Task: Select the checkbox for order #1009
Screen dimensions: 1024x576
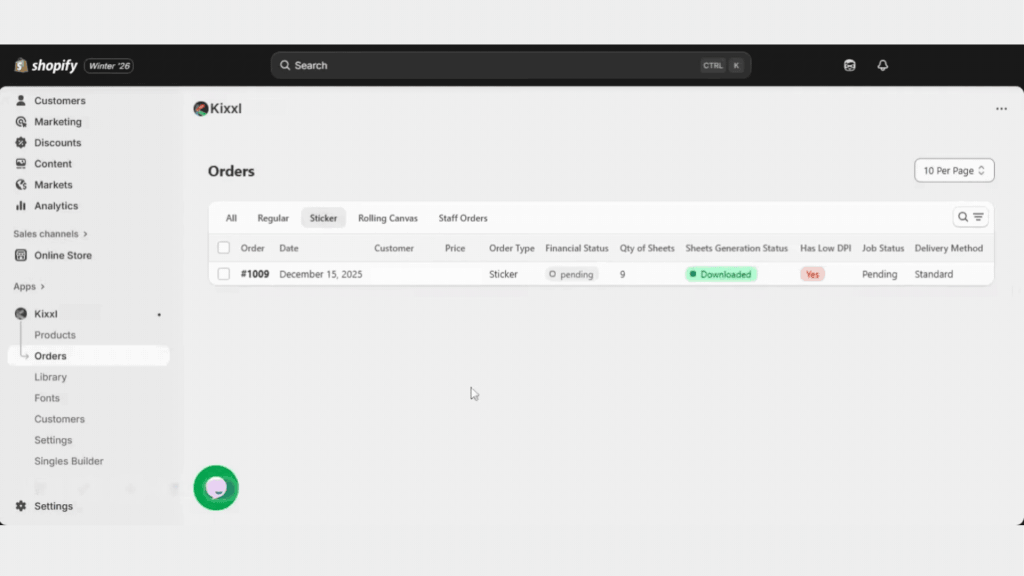Action: [224, 274]
